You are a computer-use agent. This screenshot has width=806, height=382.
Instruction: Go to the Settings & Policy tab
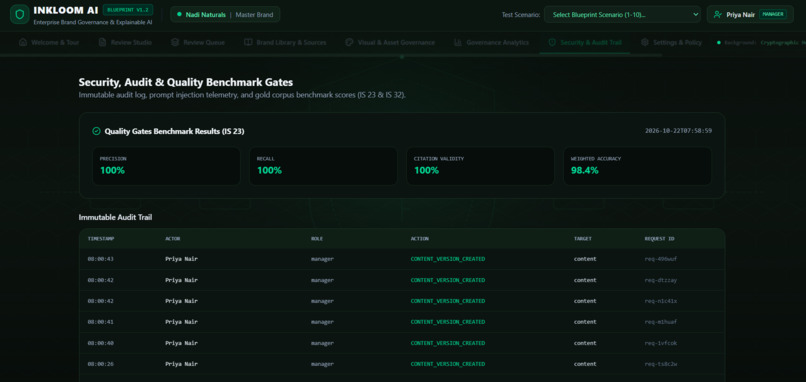coord(671,43)
